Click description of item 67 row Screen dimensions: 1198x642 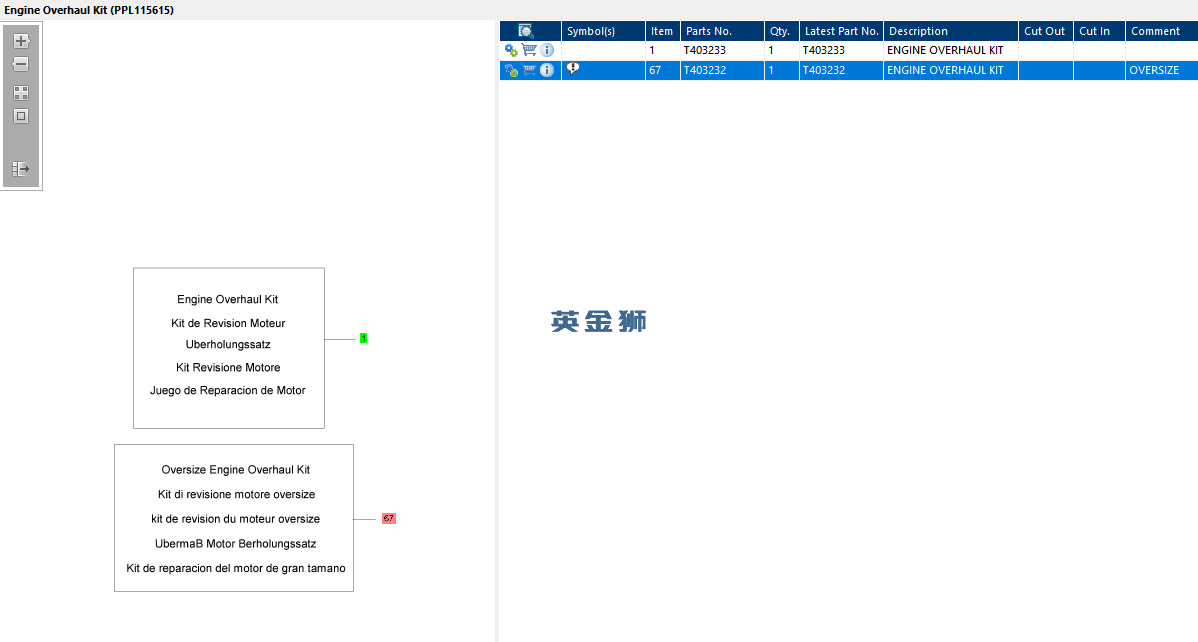point(950,70)
